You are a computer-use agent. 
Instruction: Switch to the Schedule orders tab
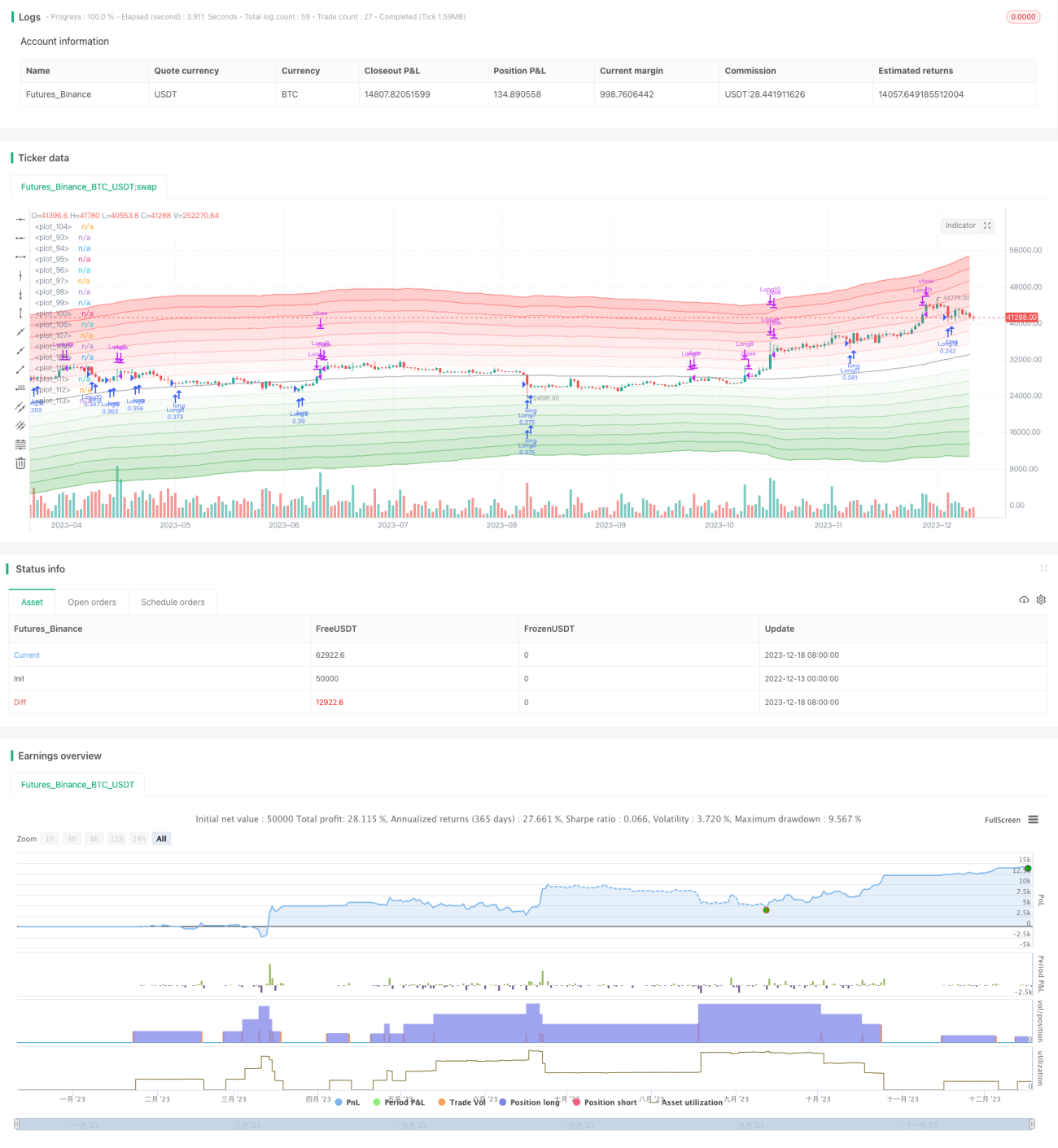click(173, 602)
